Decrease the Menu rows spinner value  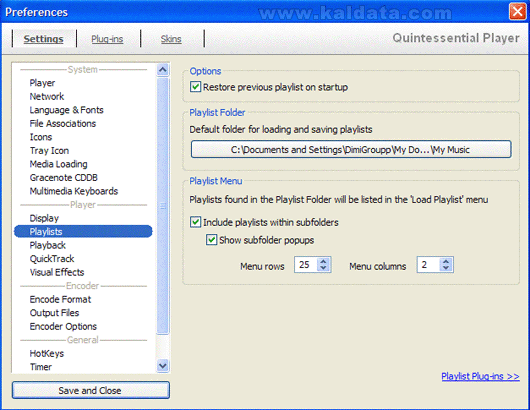pyautogui.click(x=323, y=268)
